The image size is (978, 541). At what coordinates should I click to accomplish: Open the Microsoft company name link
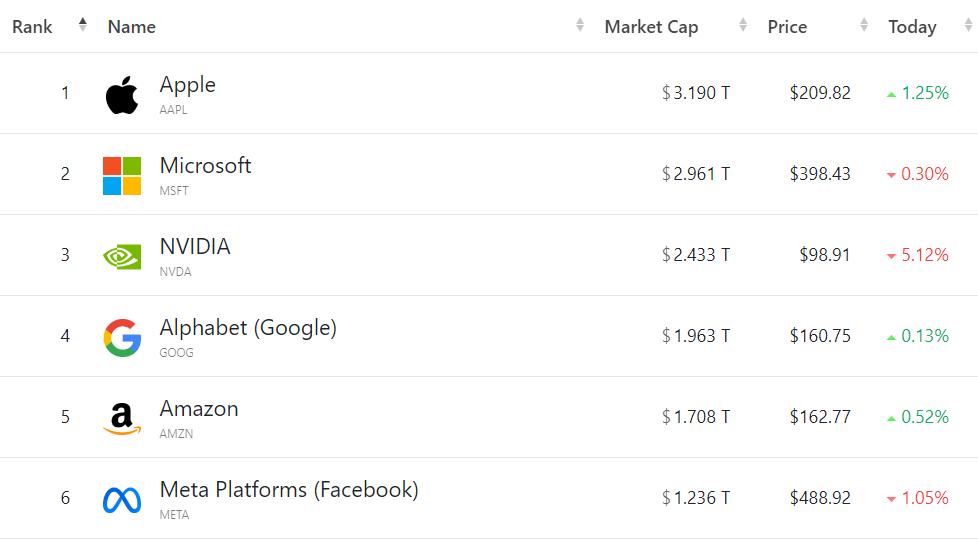click(x=205, y=166)
